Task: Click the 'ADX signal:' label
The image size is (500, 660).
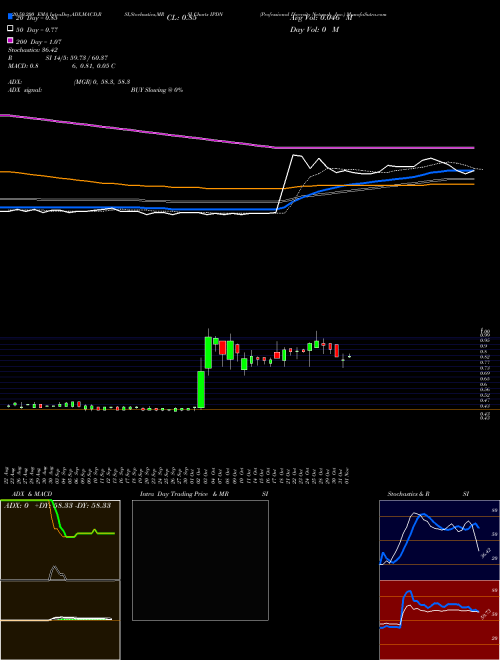Action: [x=25, y=90]
